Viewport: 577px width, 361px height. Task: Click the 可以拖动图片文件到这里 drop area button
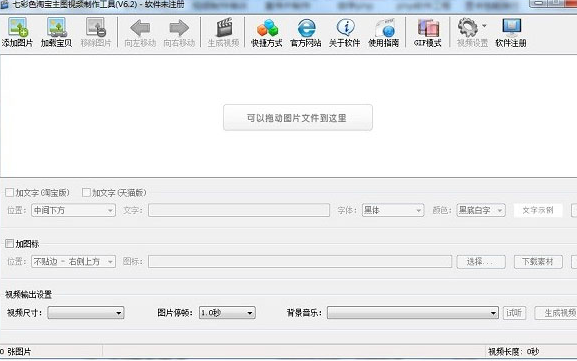298,117
